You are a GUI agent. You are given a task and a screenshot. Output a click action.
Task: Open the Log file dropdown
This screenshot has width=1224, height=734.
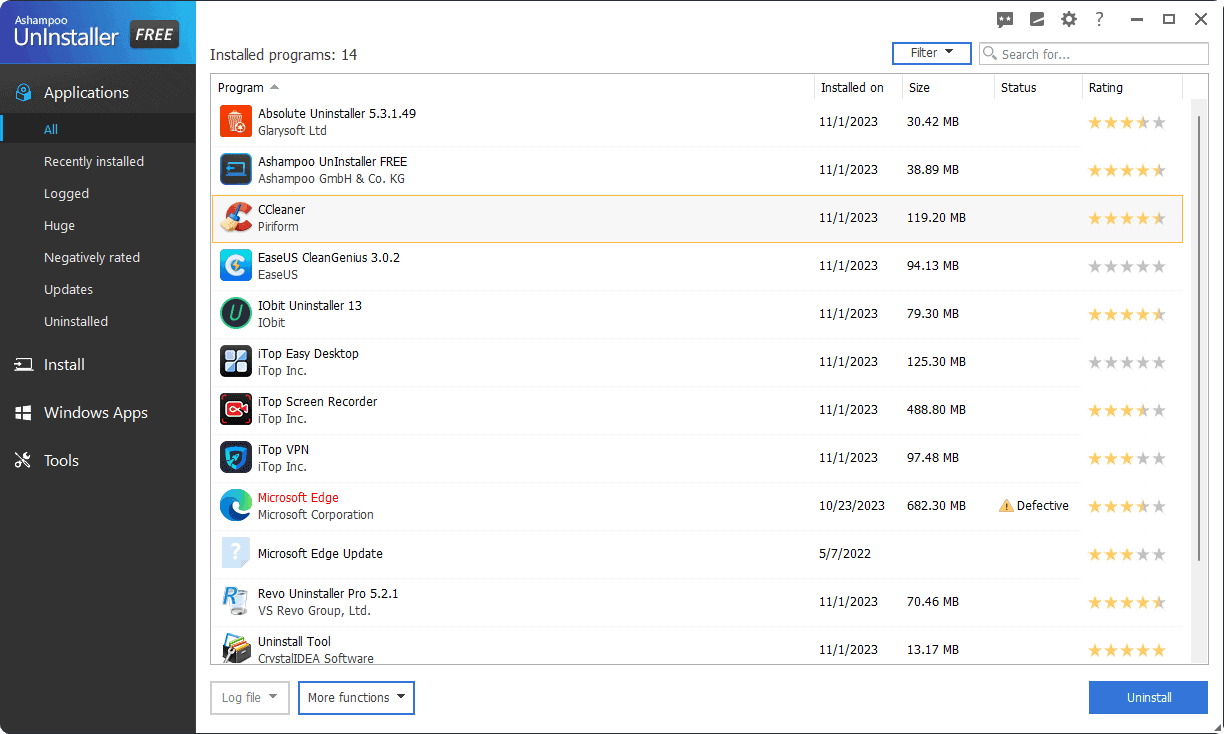pos(249,697)
